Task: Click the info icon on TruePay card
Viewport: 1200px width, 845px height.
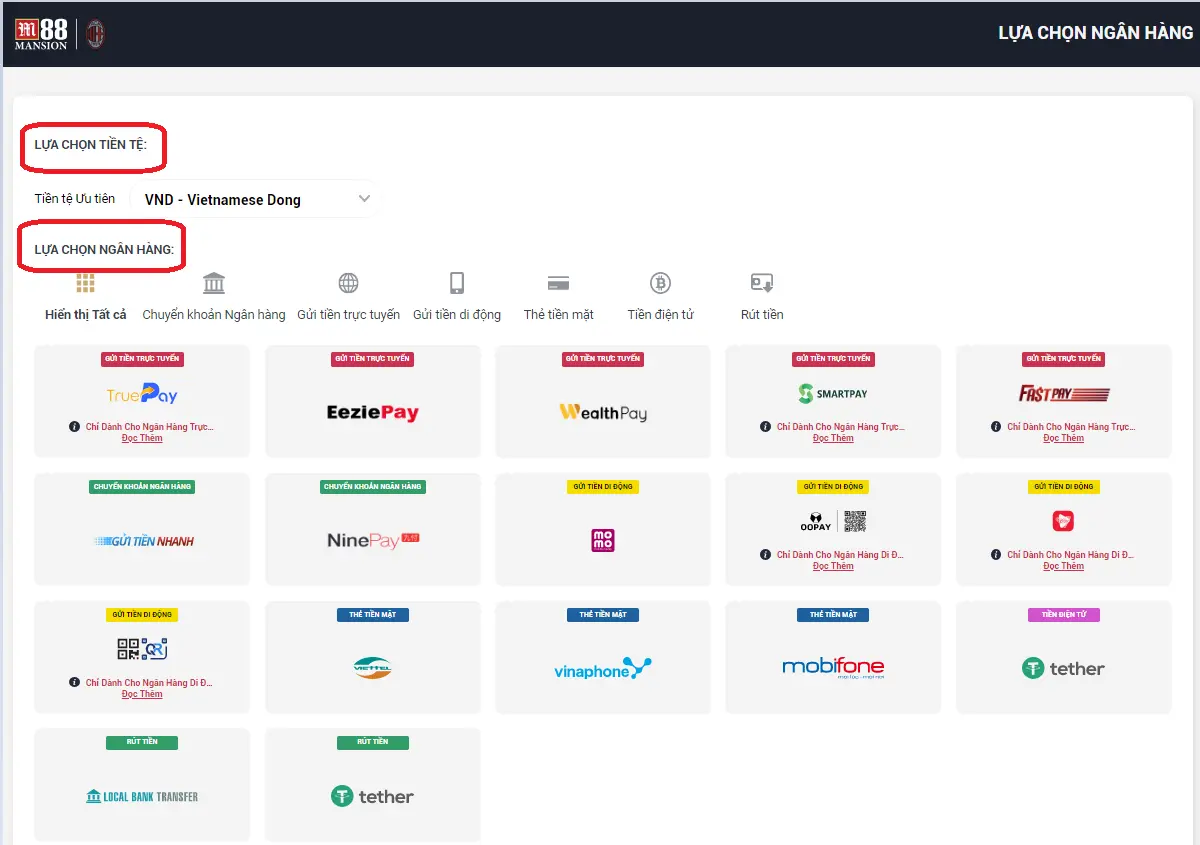Action: click(75, 427)
